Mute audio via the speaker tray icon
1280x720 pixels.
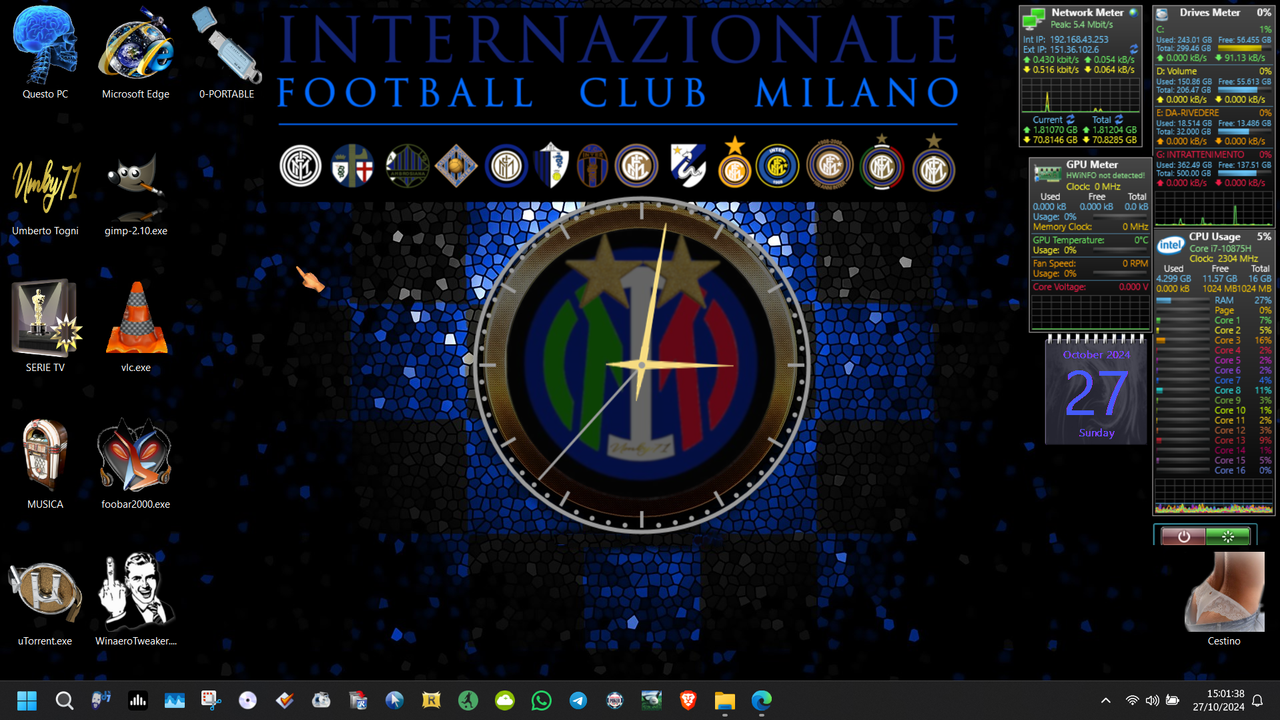[1152, 700]
